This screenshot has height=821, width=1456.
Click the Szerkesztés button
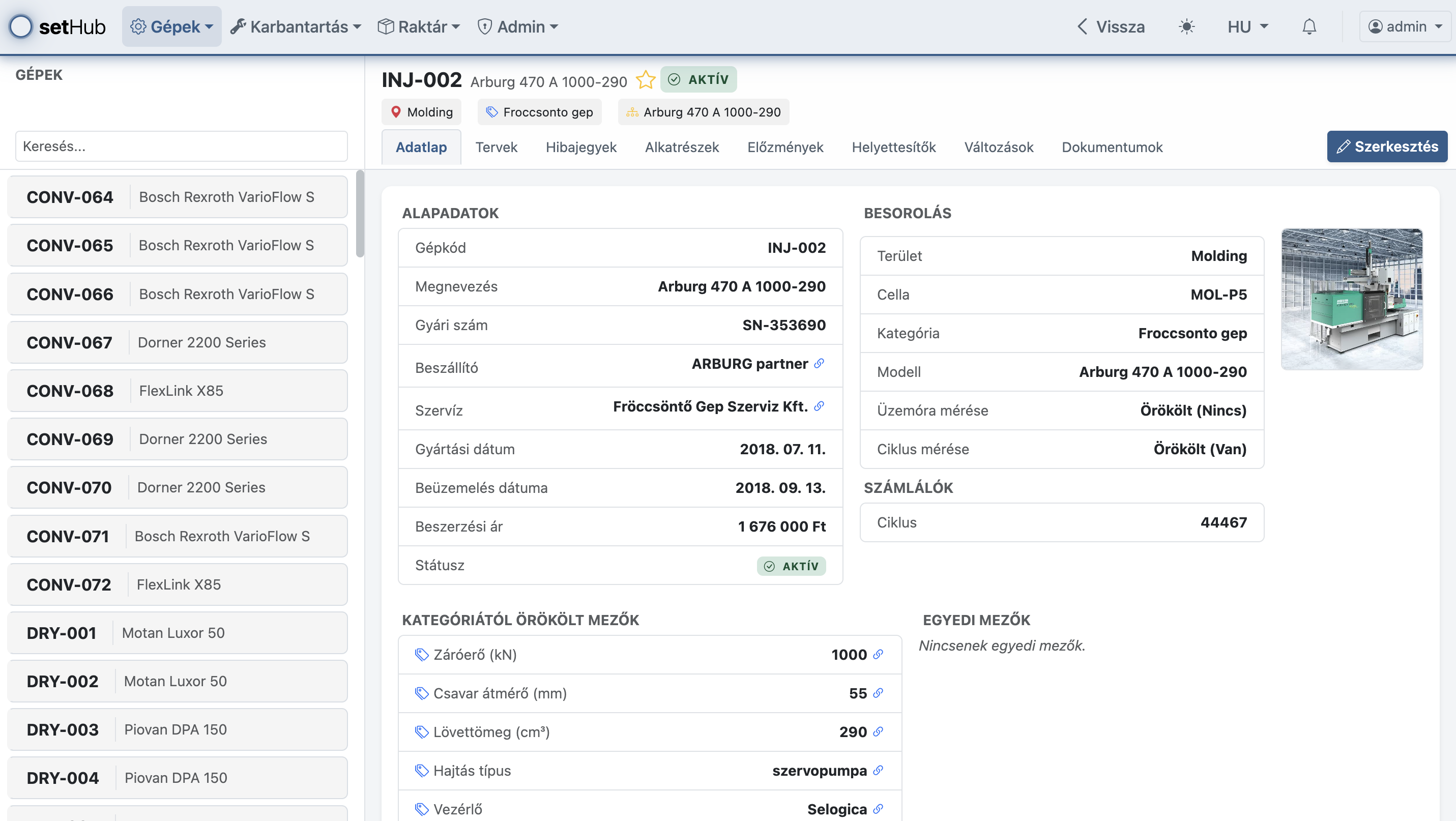coord(1386,147)
